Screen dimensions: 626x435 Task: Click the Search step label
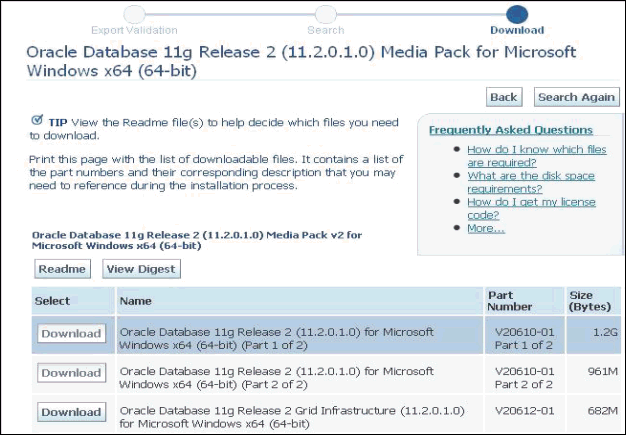(326, 30)
